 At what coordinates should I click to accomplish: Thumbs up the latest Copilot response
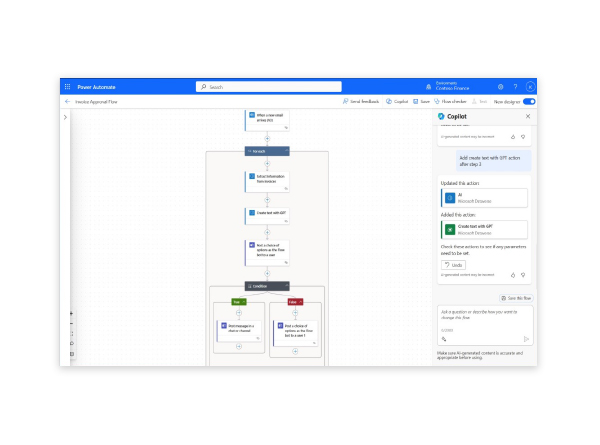click(513, 274)
